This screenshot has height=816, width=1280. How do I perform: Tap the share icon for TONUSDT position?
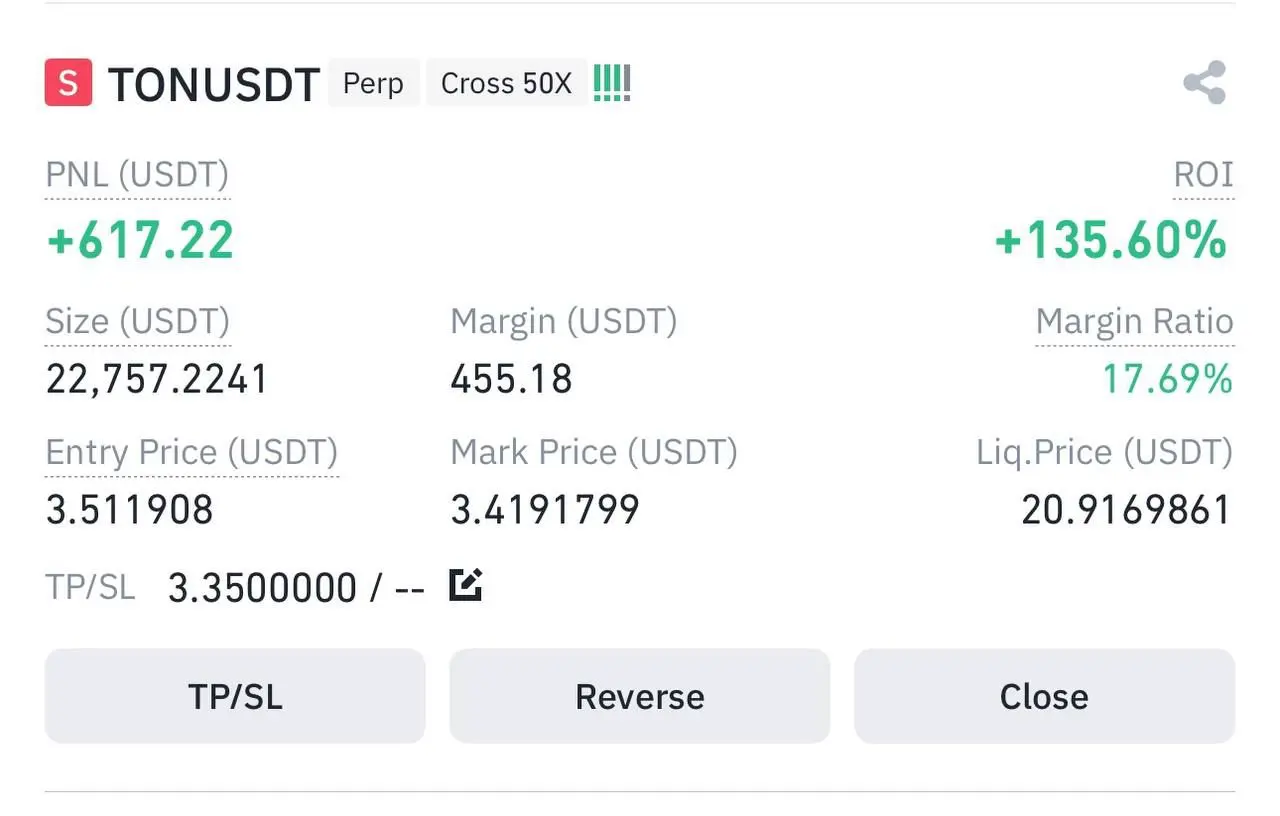[x=1204, y=83]
